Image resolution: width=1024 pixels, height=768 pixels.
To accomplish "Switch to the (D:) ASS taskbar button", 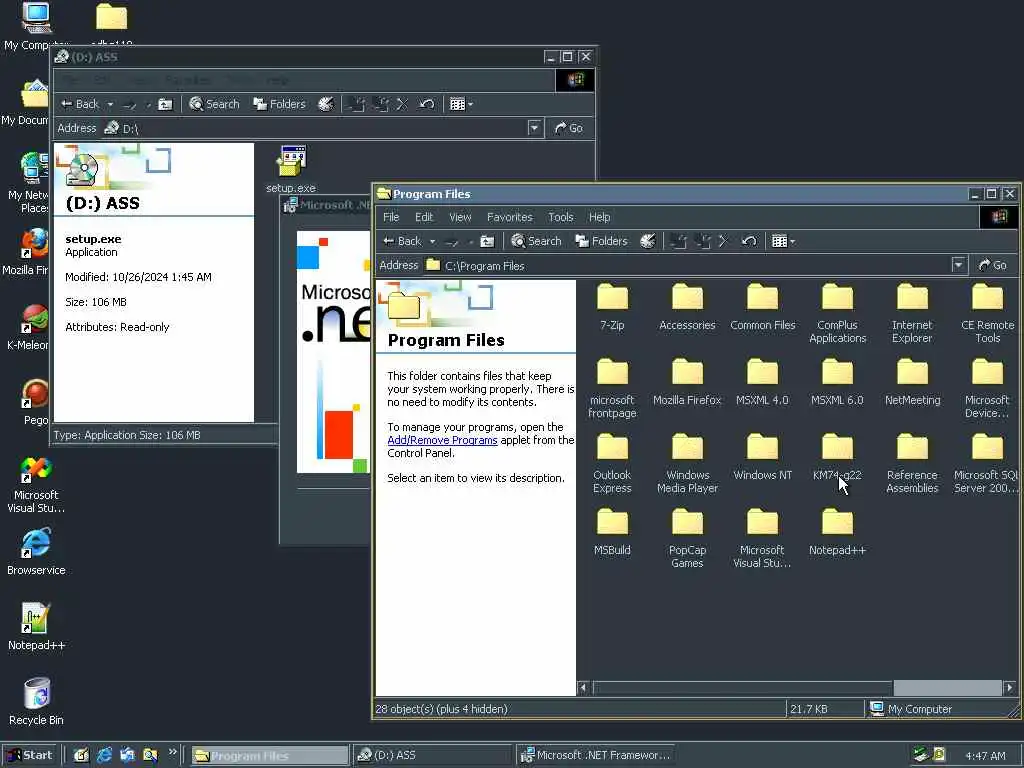I will 432,756.
